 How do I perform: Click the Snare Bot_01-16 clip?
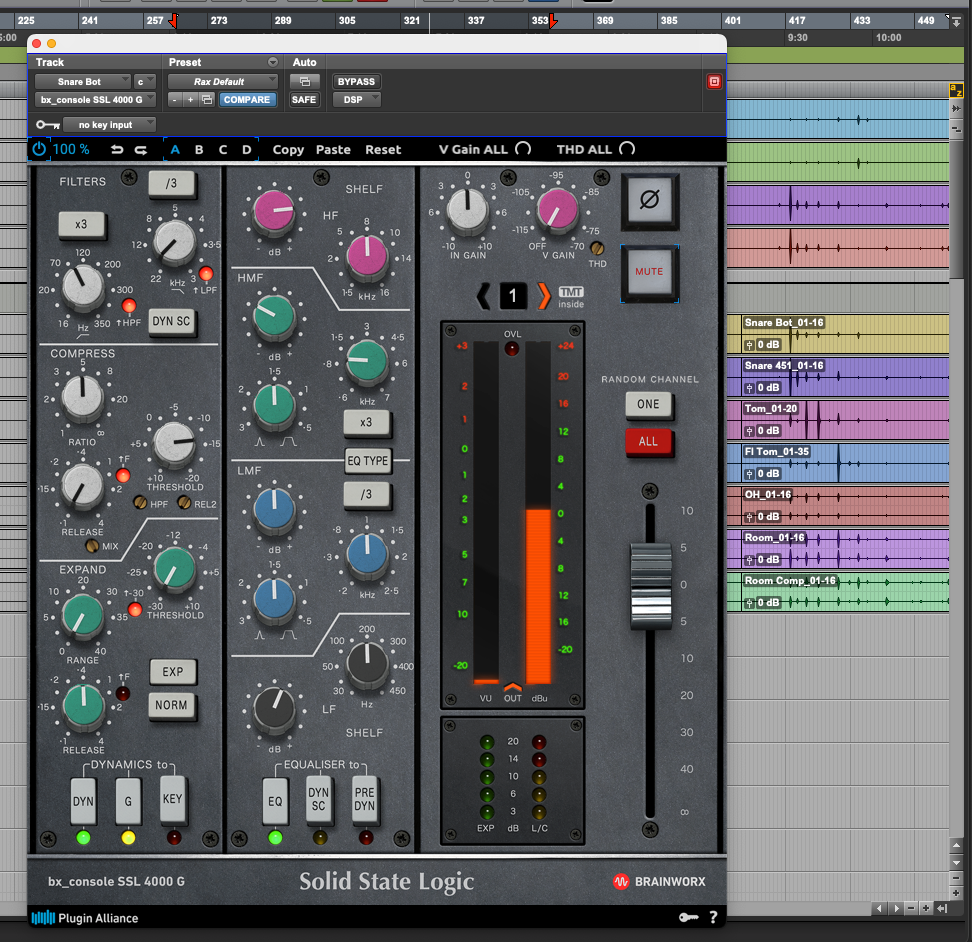click(x=844, y=333)
